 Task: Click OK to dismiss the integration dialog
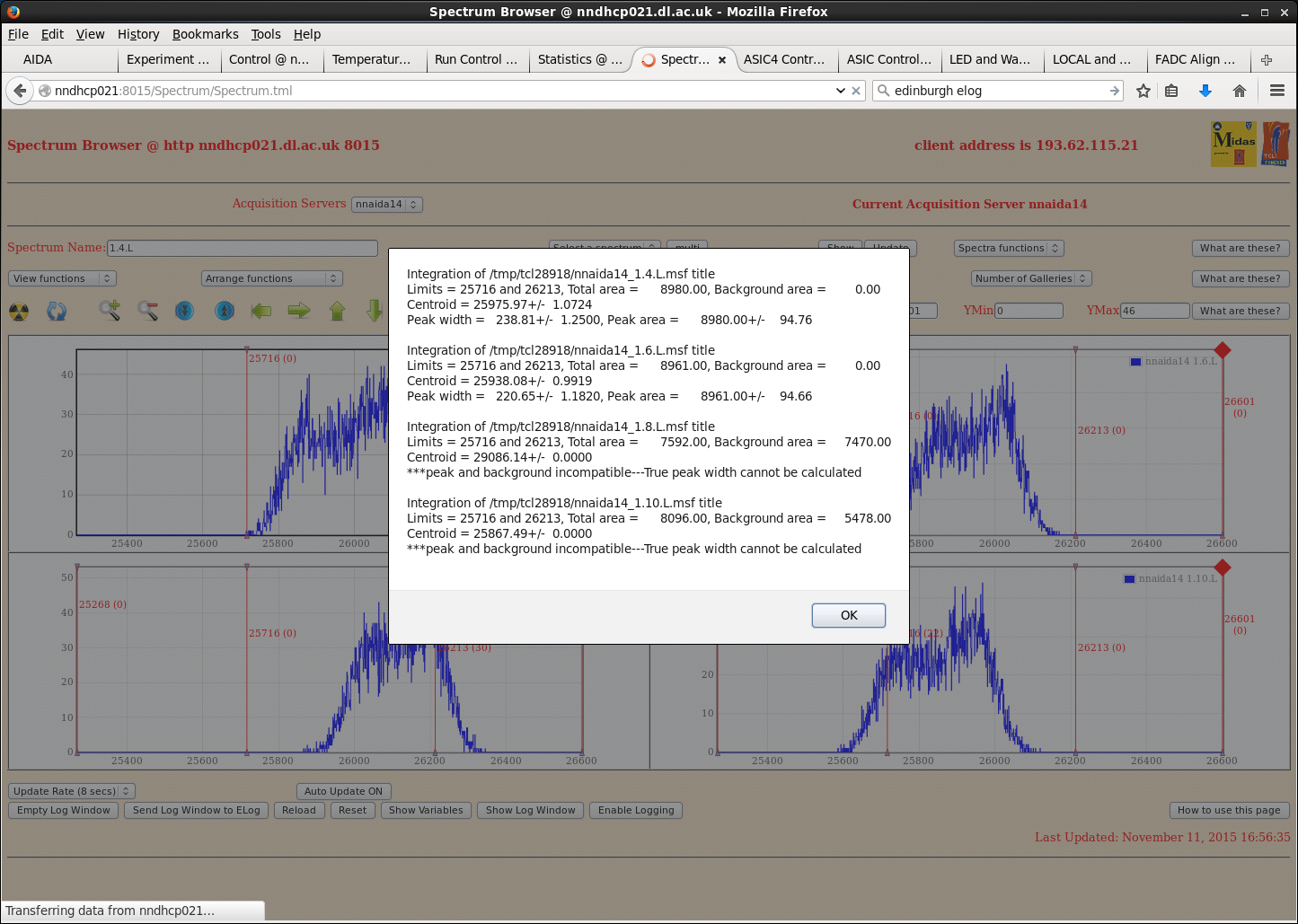tap(848, 615)
